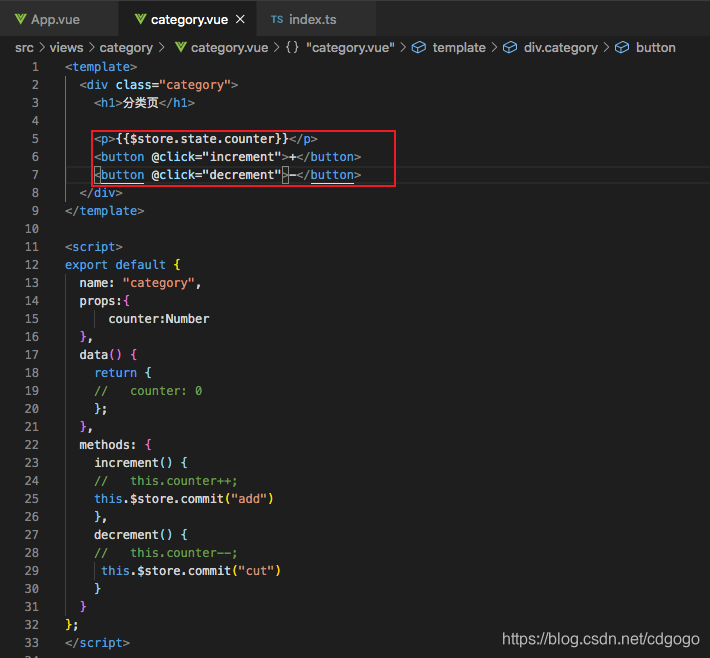Click line number 12 in the gutter
The width and height of the screenshot is (710, 658).
[x=32, y=265]
